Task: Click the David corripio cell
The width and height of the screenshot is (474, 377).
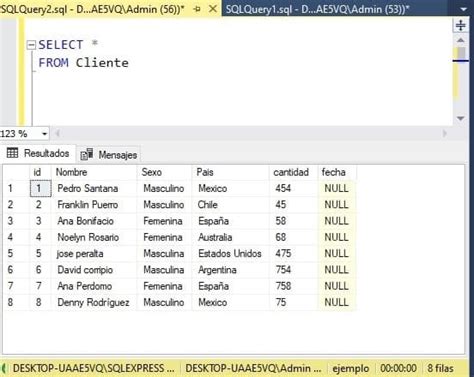Action: coord(94,270)
